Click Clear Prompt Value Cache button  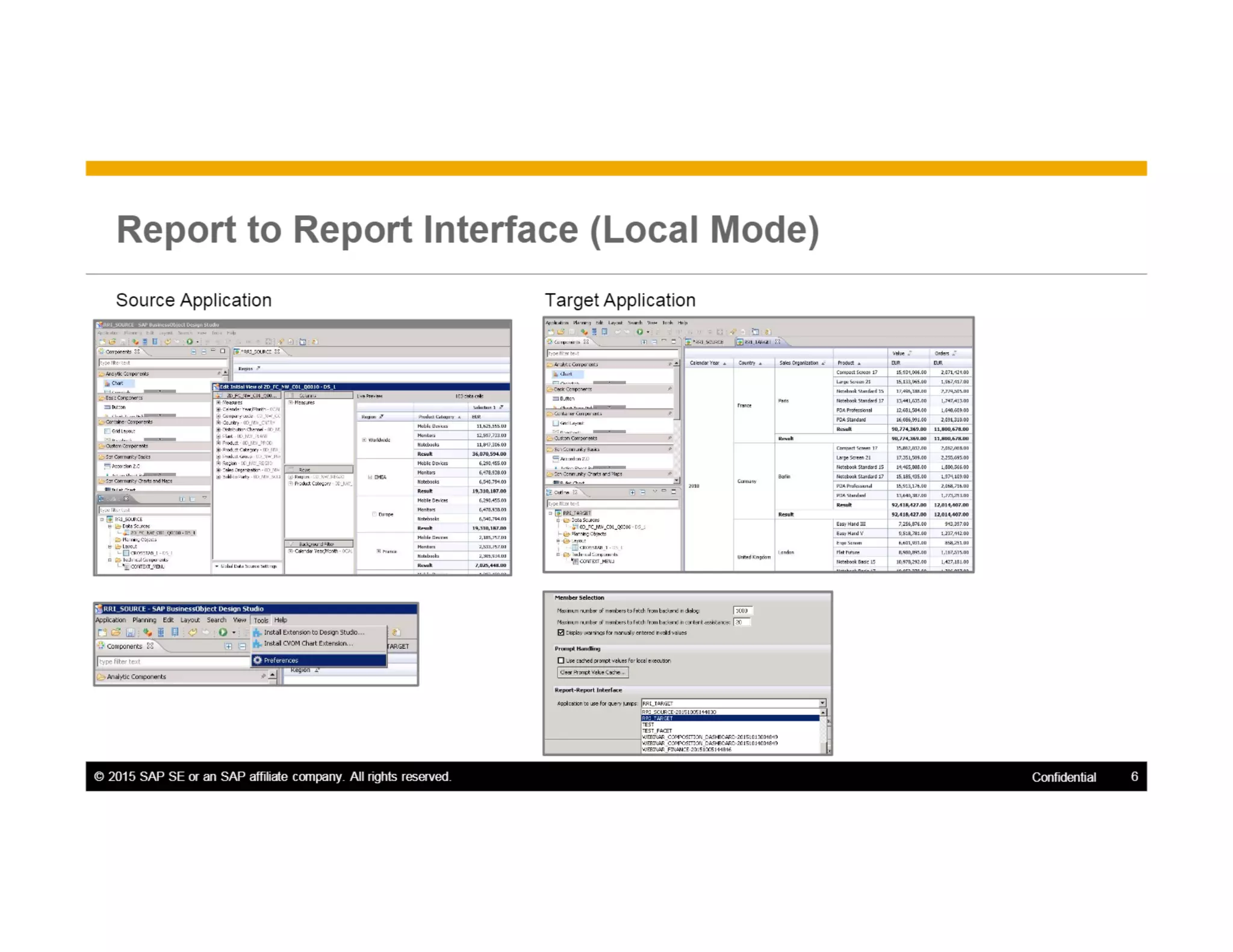click(592, 672)
